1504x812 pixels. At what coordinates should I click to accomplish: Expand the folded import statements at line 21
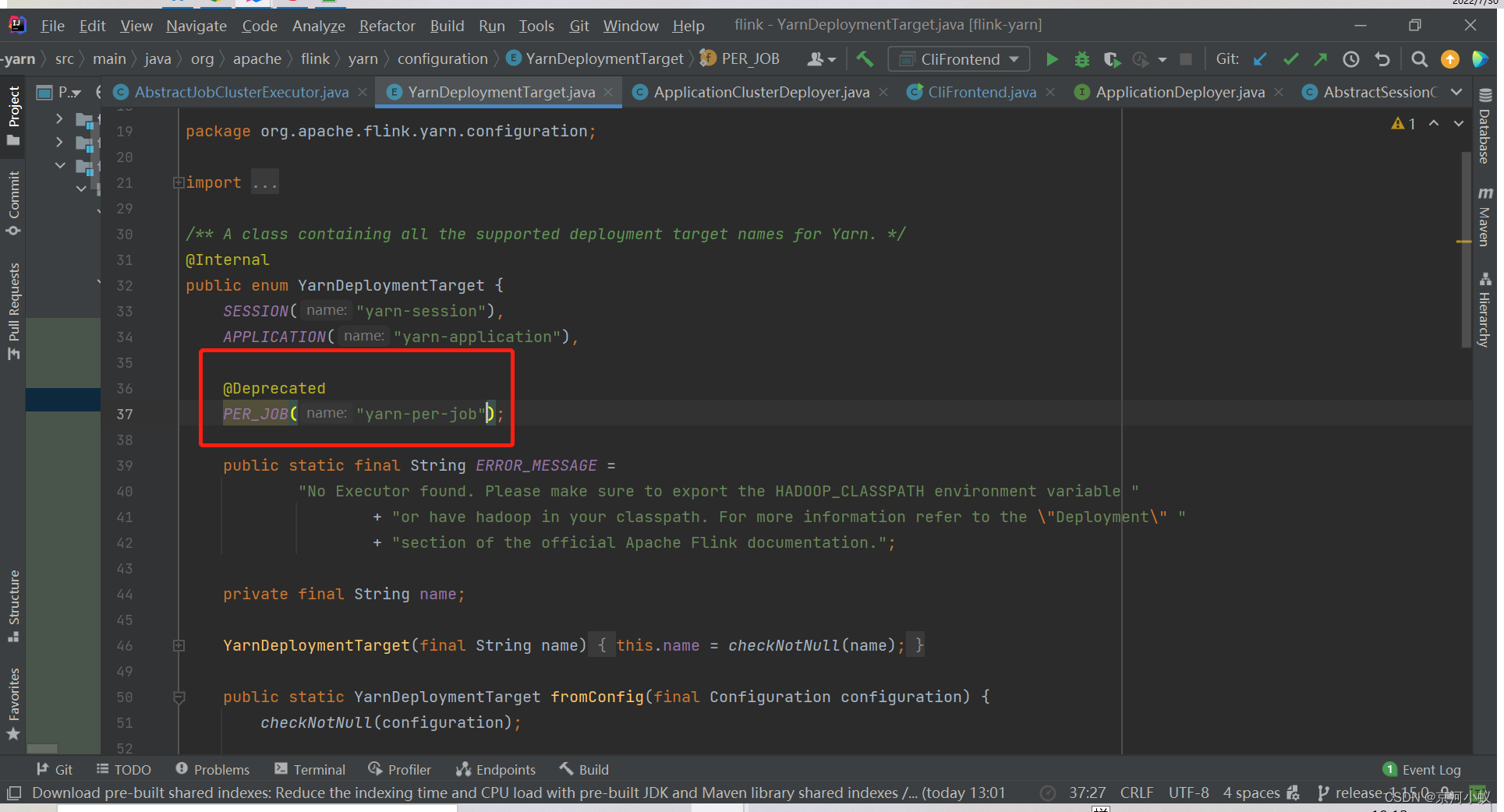pos(178,182)
